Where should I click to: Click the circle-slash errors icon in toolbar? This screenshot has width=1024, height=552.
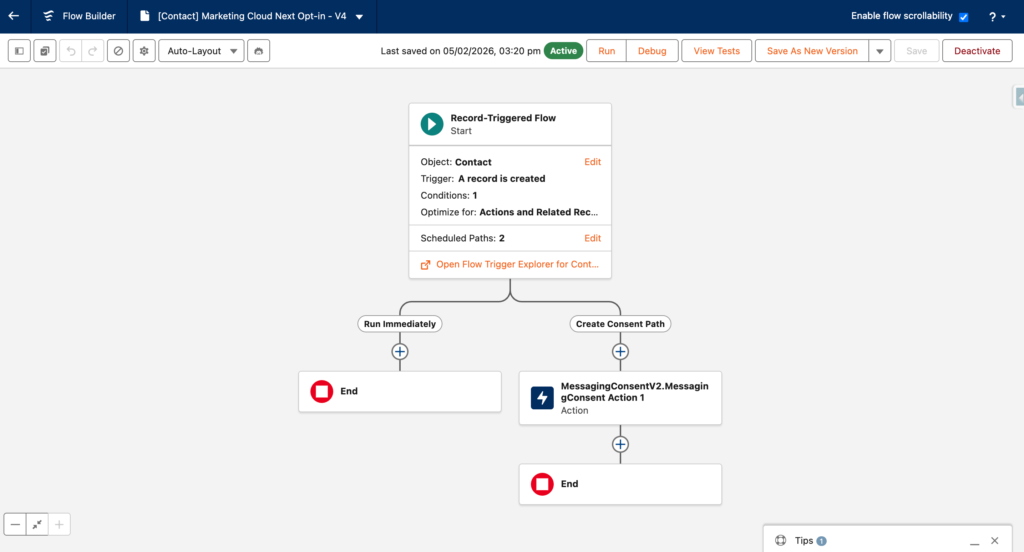(118, 51)
